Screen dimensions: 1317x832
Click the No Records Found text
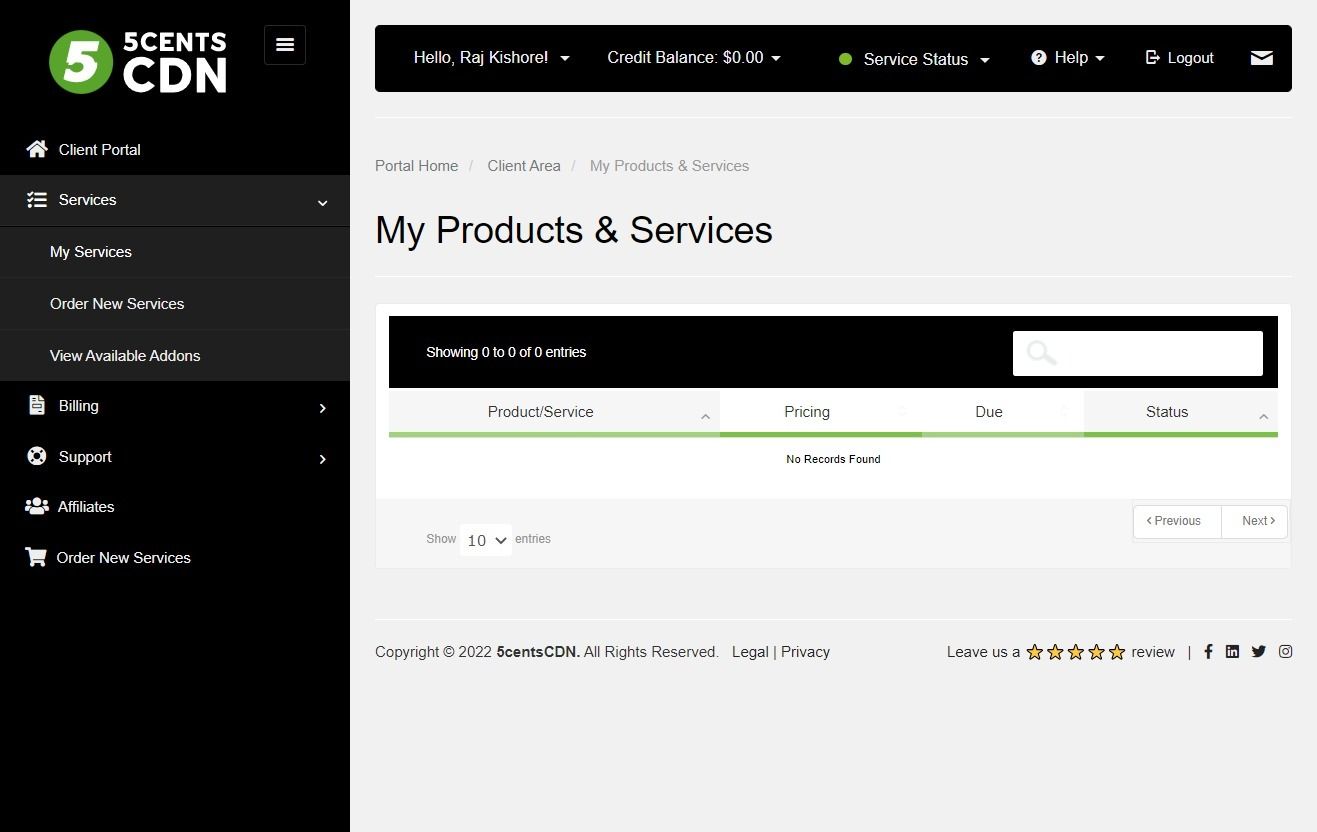[x=833, y=459]
